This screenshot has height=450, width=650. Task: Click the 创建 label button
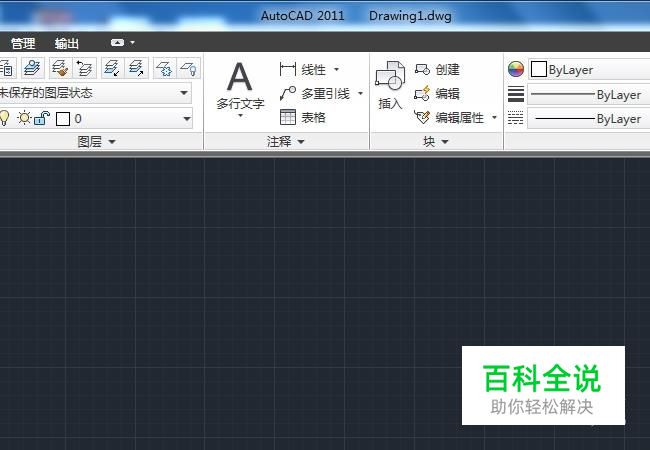point(448,69)
